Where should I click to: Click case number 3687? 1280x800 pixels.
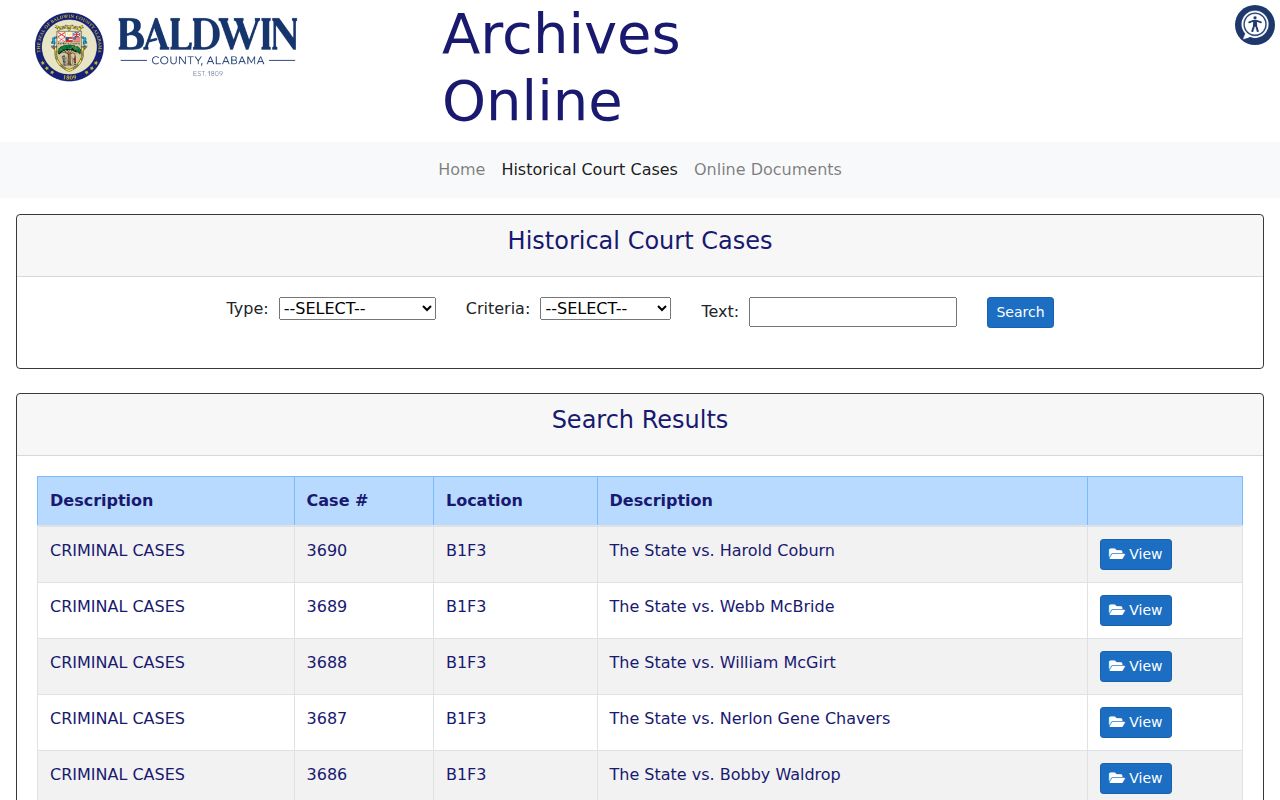(327, 719)
